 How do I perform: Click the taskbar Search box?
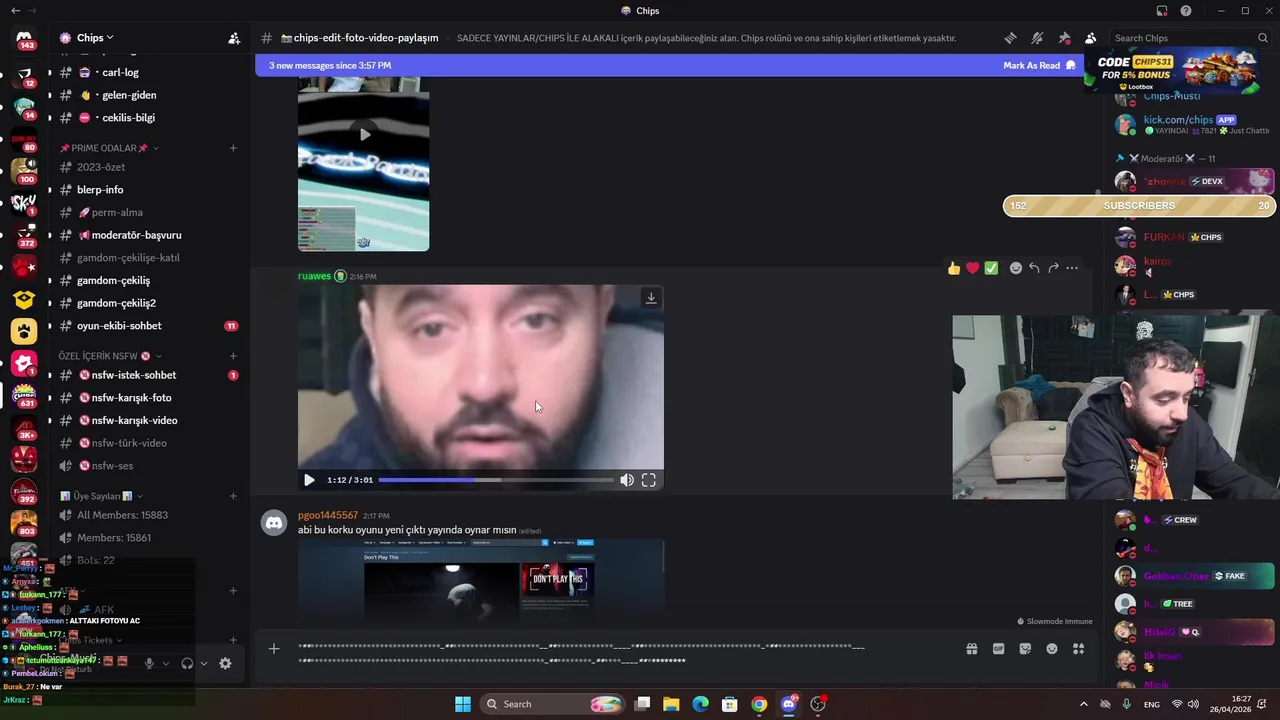point(552,704)
